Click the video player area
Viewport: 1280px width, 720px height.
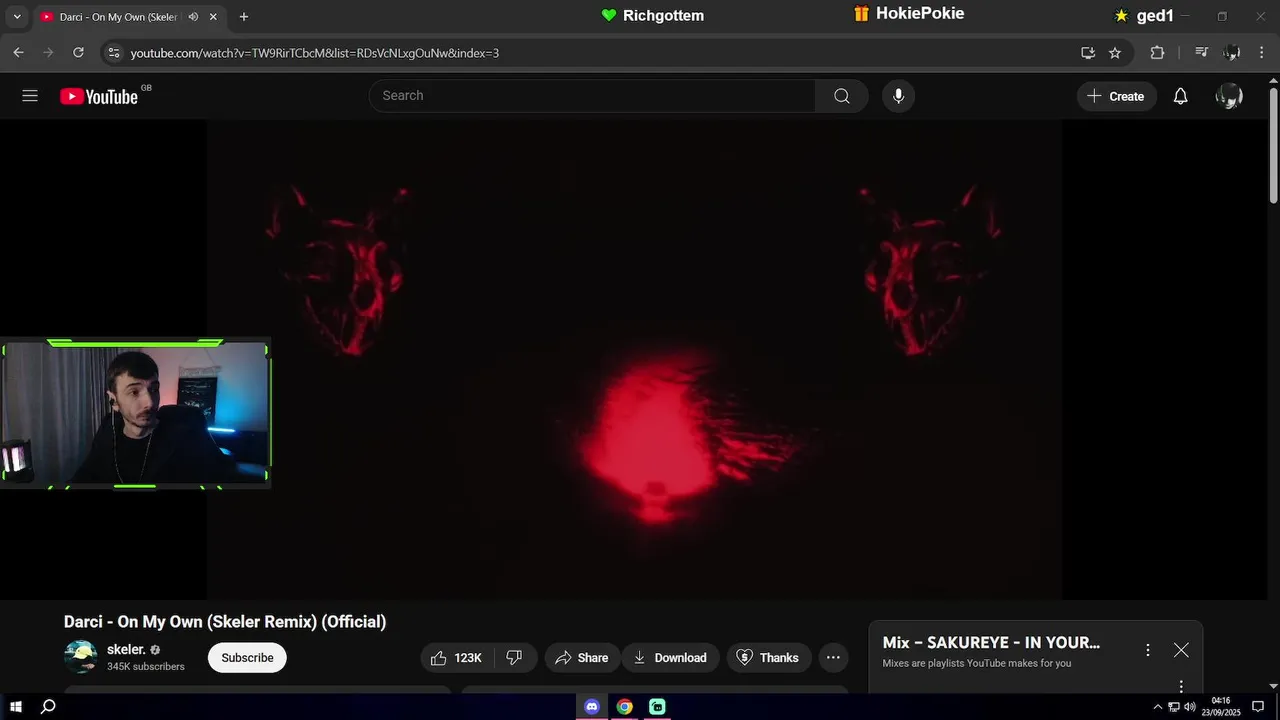pyautogui.click(x=634, y=360)
